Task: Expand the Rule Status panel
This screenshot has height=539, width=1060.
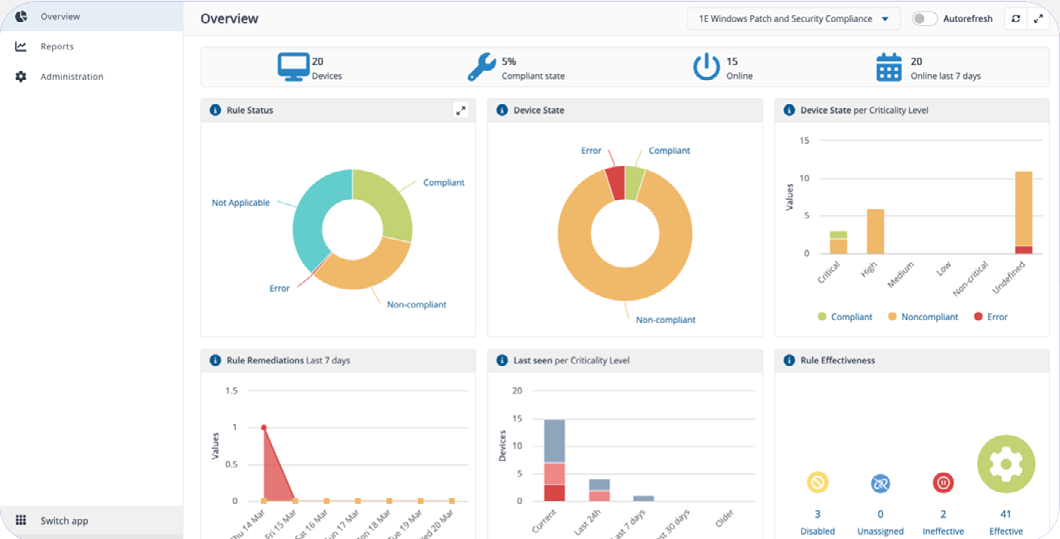Action: click(461, 111)
